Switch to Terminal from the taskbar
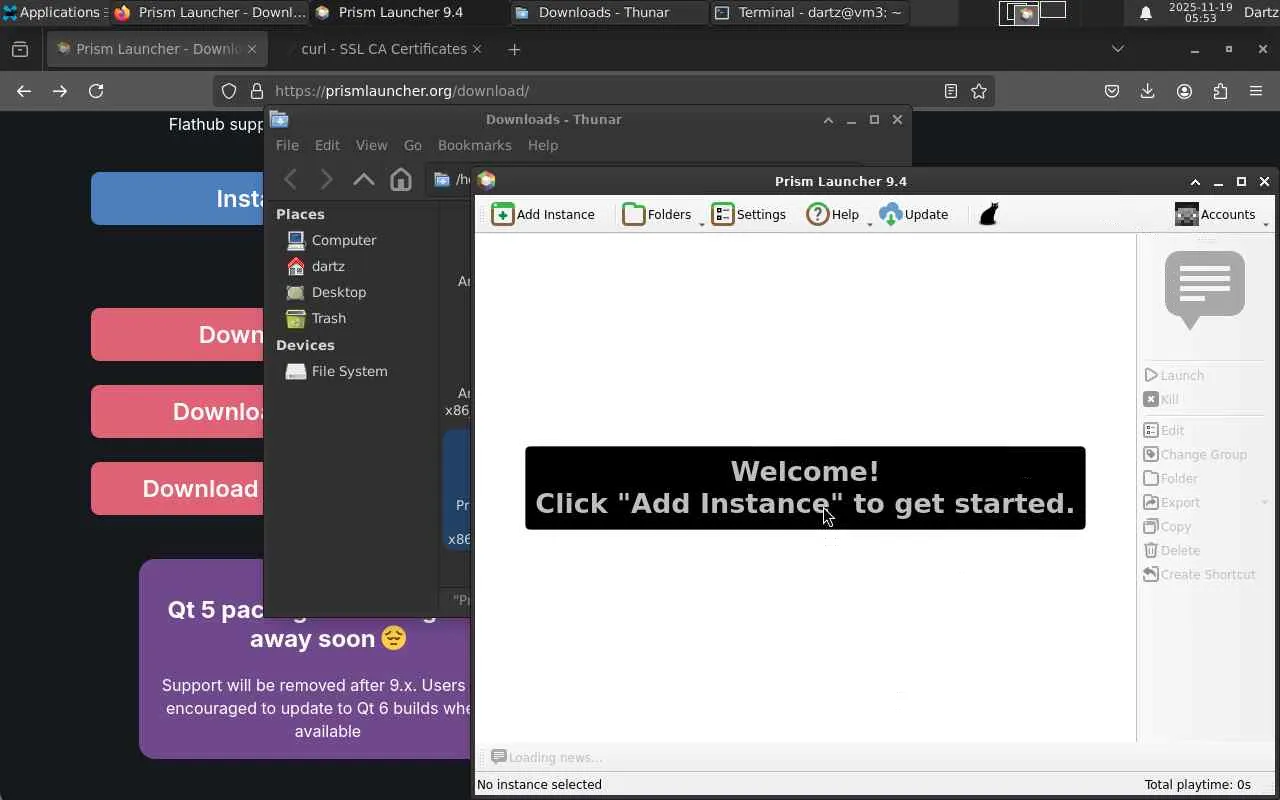Viewport: 1280px width, 800px height. pyautogui.click(x=810, y=13)
